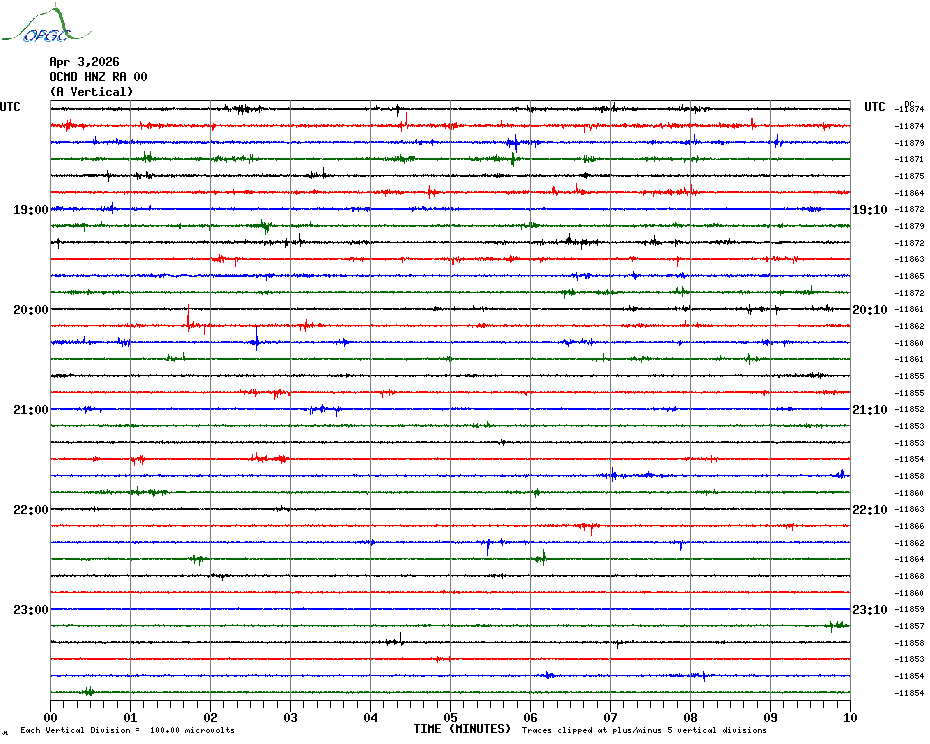Click the '08' minute axis tick label

tap(690, 717)
